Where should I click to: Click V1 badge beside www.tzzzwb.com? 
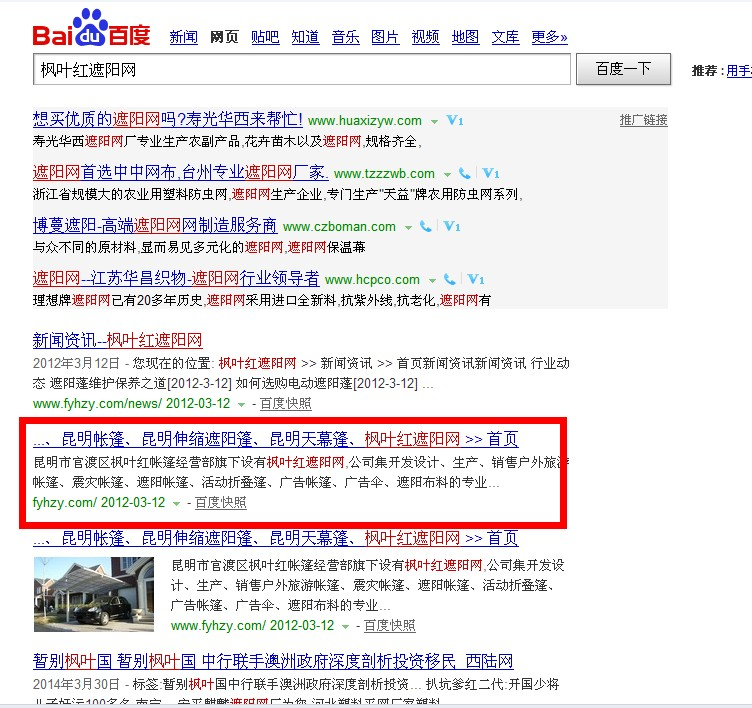tap(491, 174)
